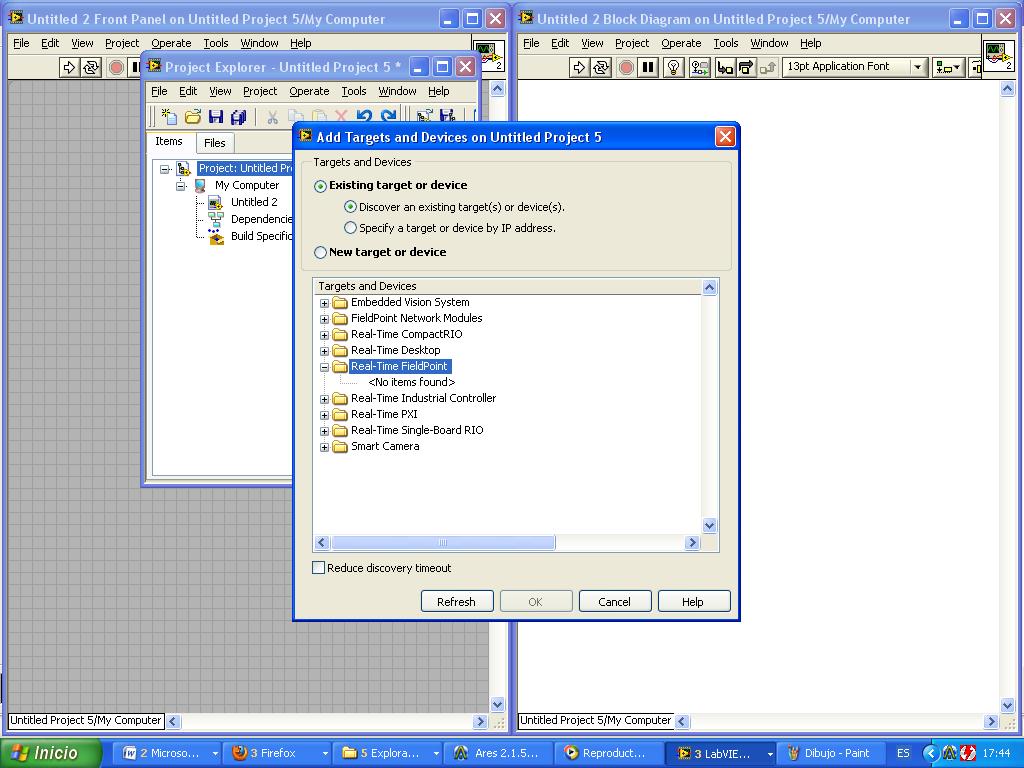Toggle Retain Wire Values icon
Image resolution: width=1024 pixels, height=768 pixels.
click(699, 67)
